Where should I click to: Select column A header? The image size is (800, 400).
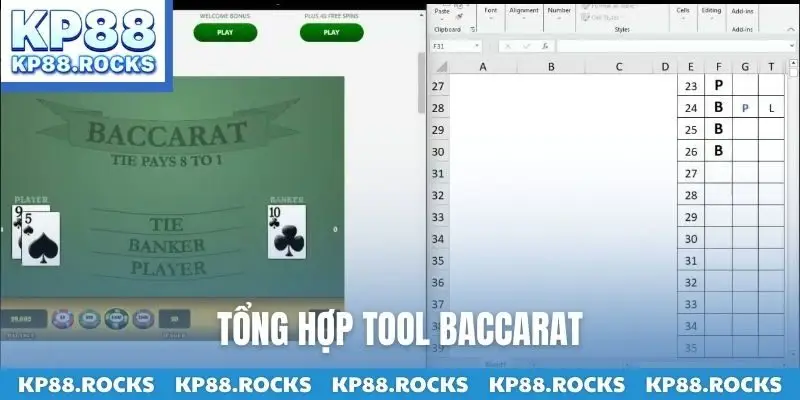click(x=483, y=67)
